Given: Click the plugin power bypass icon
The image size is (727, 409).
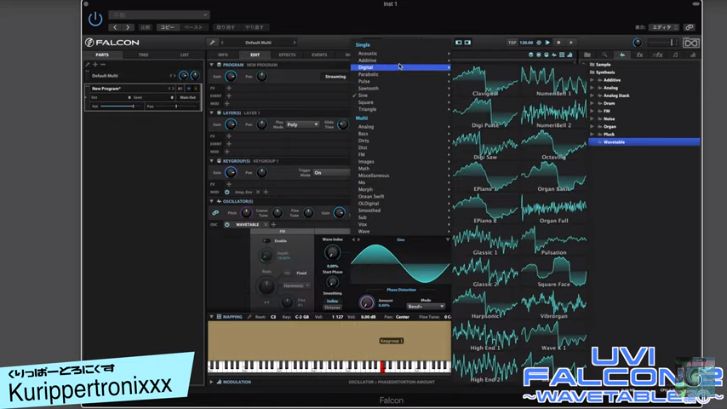Looking at the screenshot, I should tap(95, 19).
